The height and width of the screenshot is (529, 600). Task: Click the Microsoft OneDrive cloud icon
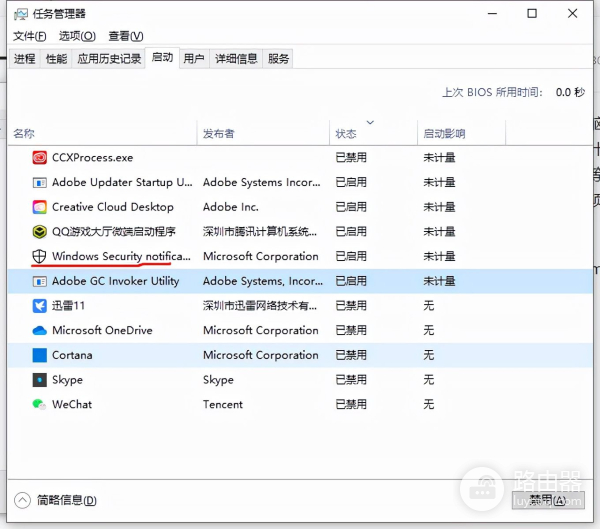tap(39, 331)
